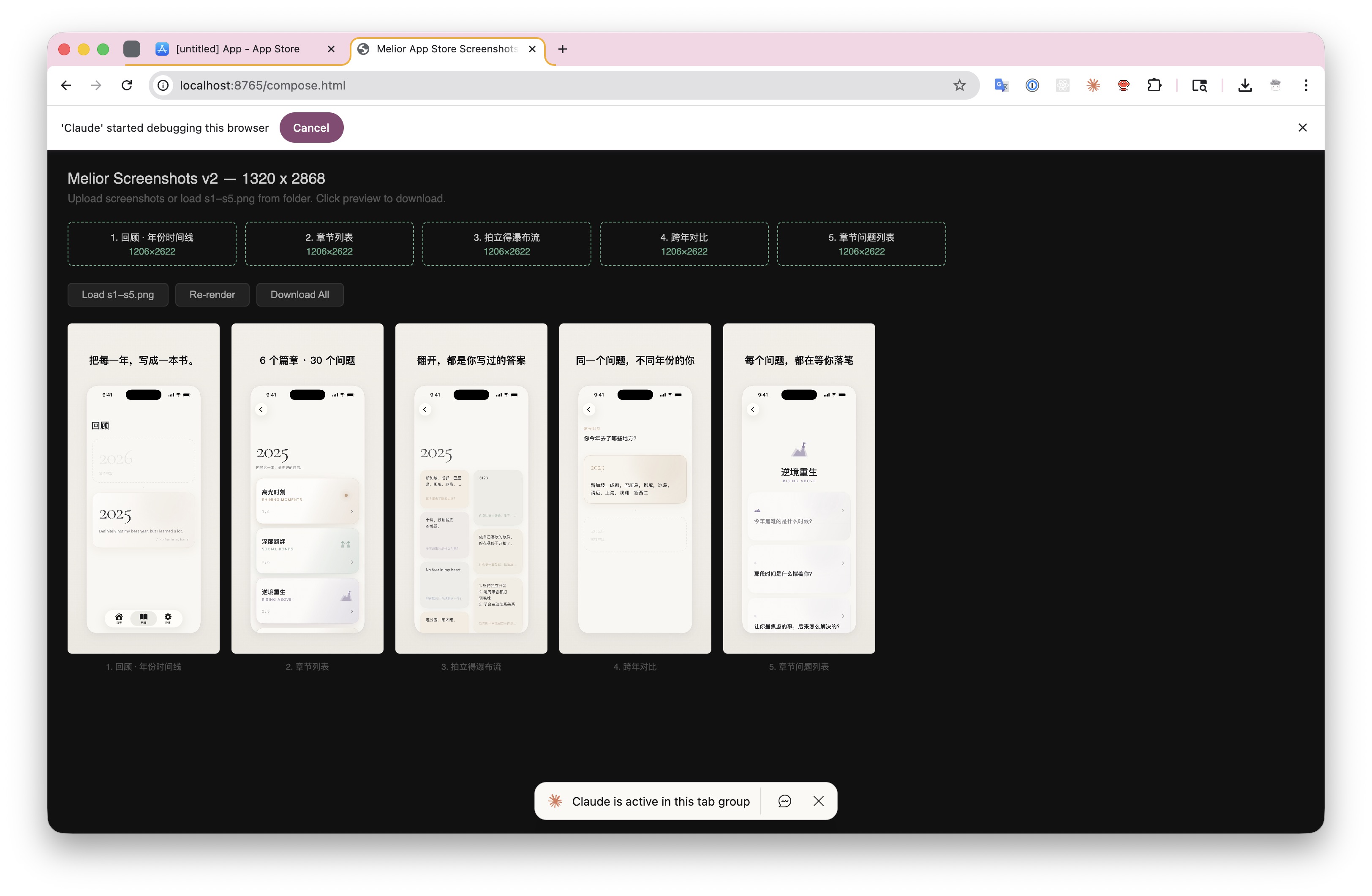Image resolution: width=1372 pixels, height=896 pixels.
Task: Open the chat icon in the Claude banner
Action: pyautogui.click(x=784, y=801)
